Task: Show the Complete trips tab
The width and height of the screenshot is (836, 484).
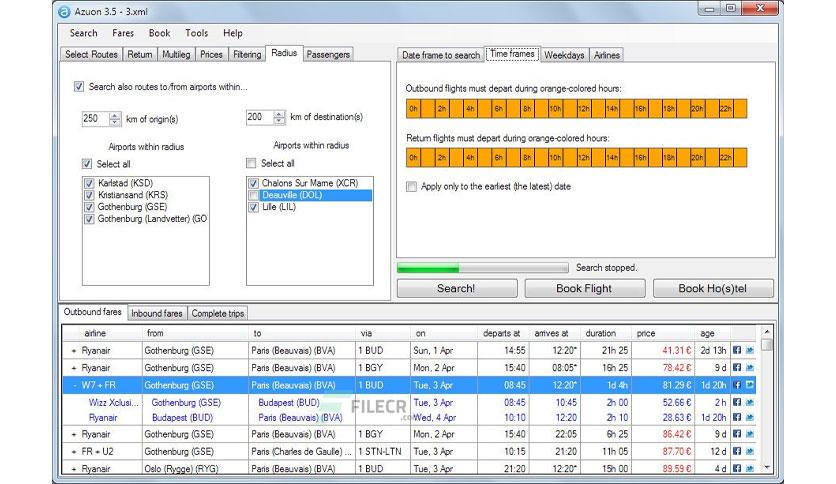Action: coord(218,313)
